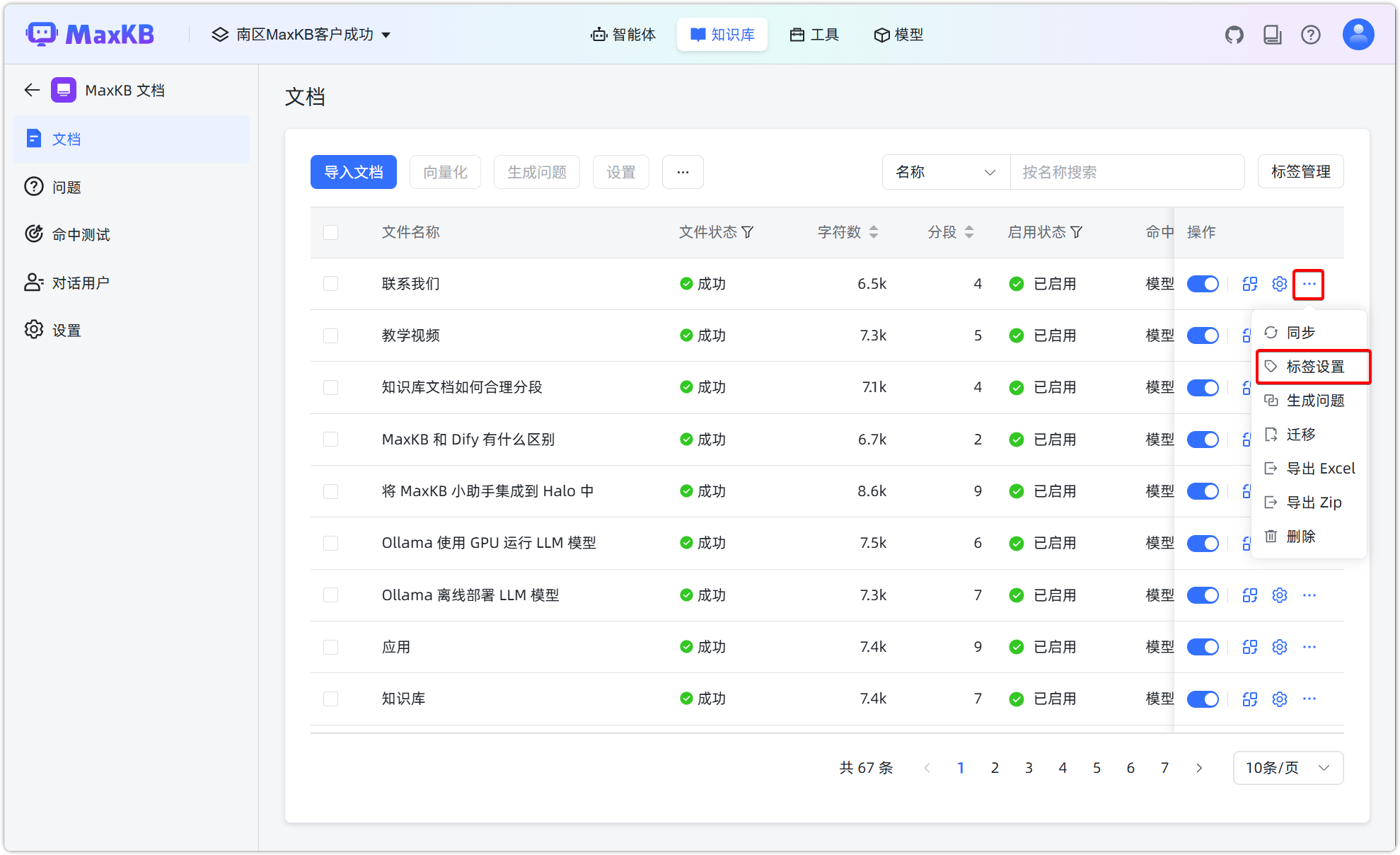Go to page 3 in pagination
Viewport: 1400px width, 855px height.
coord(1029,767)
